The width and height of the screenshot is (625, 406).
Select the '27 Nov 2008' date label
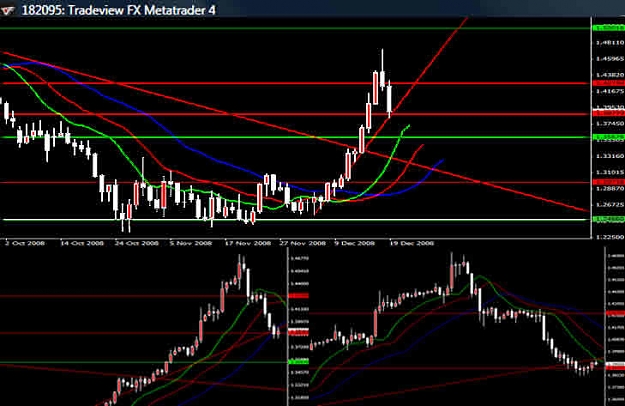(303, 243)
